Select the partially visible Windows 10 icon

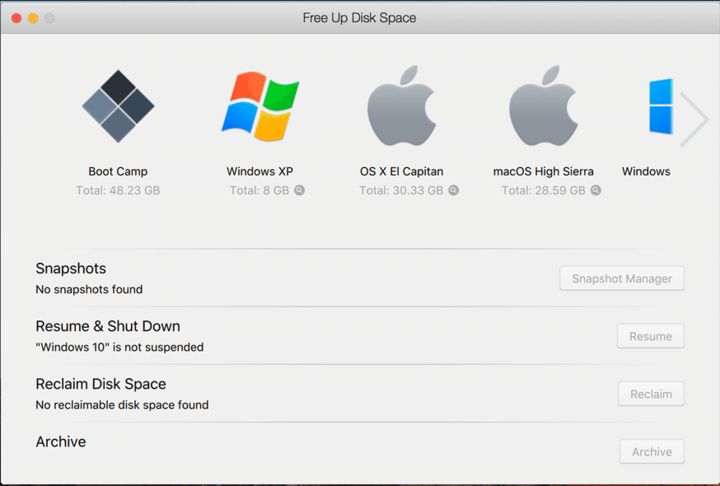tap(661, 106)
